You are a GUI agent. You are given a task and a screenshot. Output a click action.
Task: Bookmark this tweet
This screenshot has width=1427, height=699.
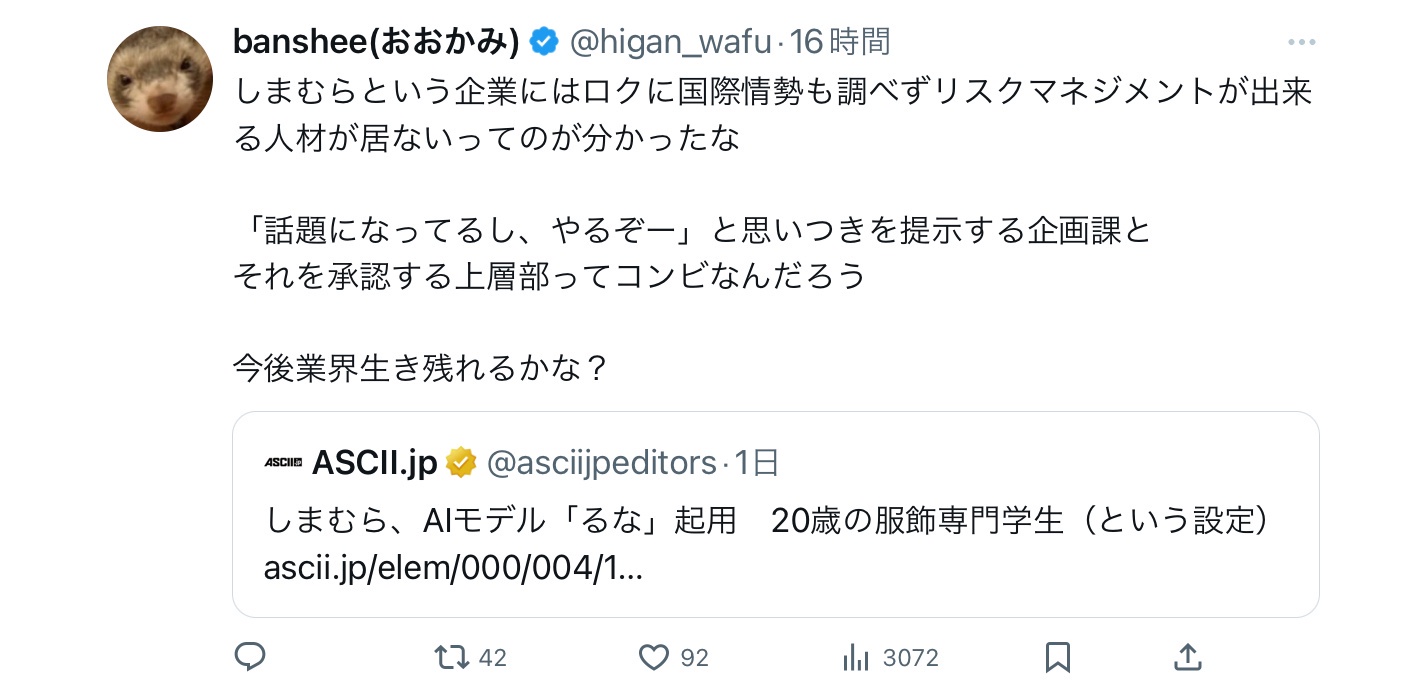[1057, 657]
